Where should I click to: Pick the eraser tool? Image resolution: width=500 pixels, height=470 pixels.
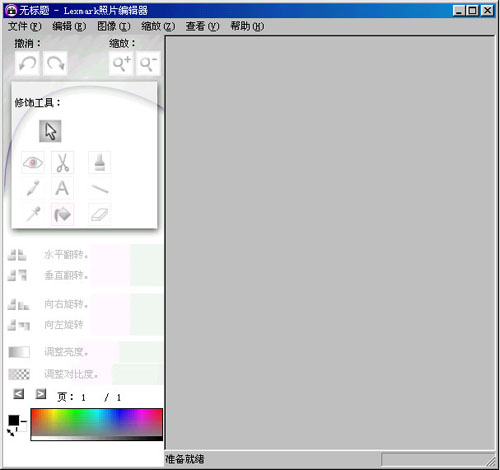click(99, 214)
